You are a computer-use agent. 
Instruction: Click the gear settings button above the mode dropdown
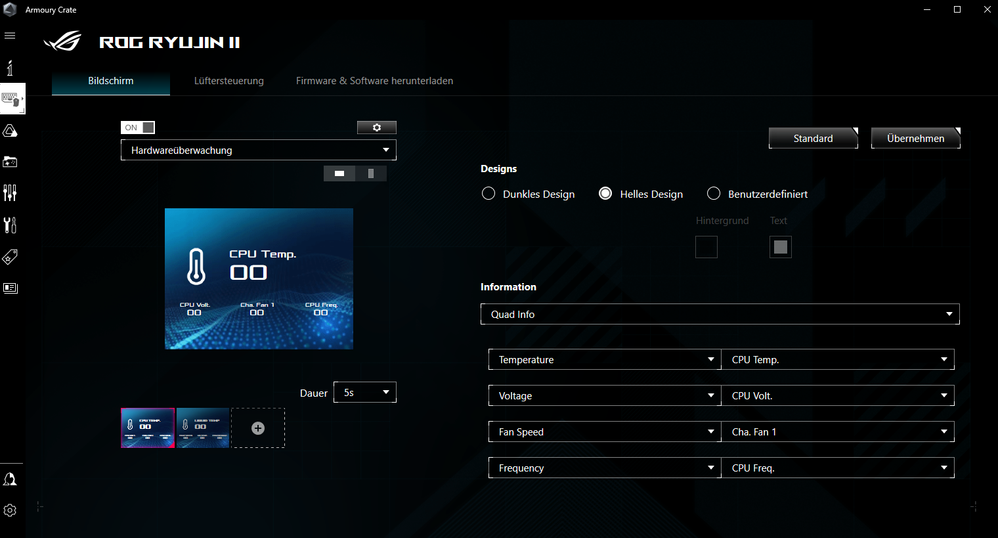[377, 127]
